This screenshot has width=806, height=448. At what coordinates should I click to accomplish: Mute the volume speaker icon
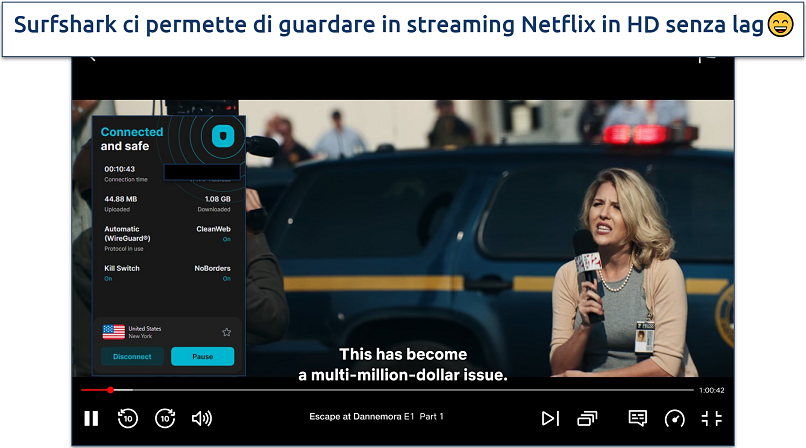point(202,418)
